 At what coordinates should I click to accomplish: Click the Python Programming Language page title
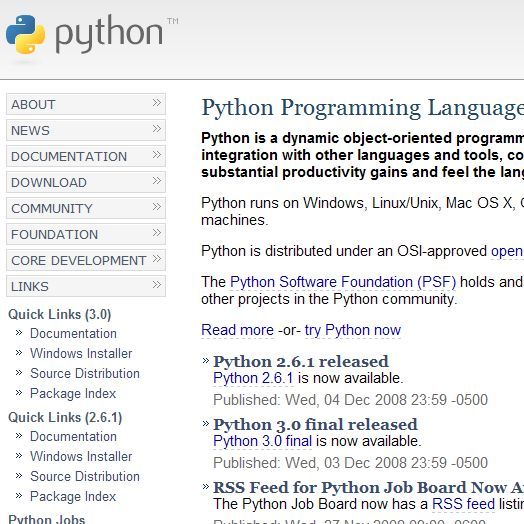click(x=363, y=108)
